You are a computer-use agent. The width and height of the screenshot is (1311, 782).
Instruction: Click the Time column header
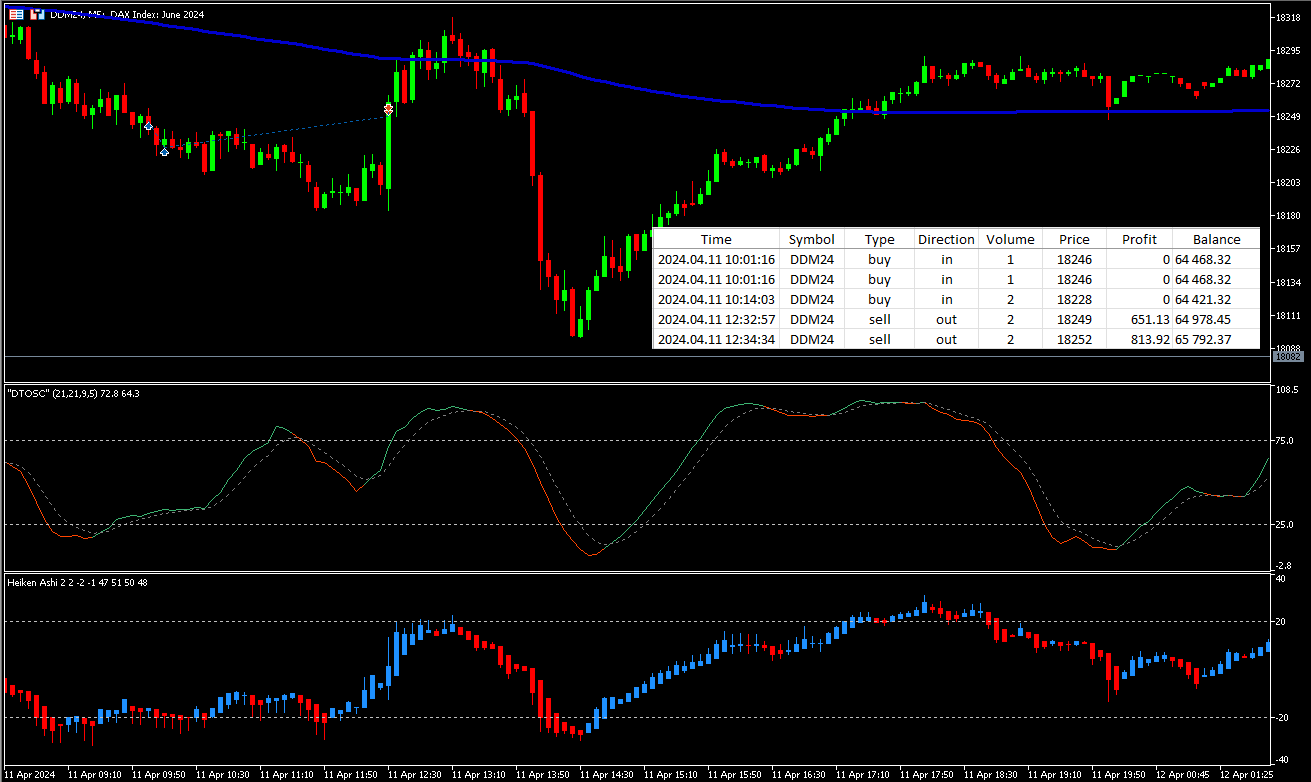(716, 239)
